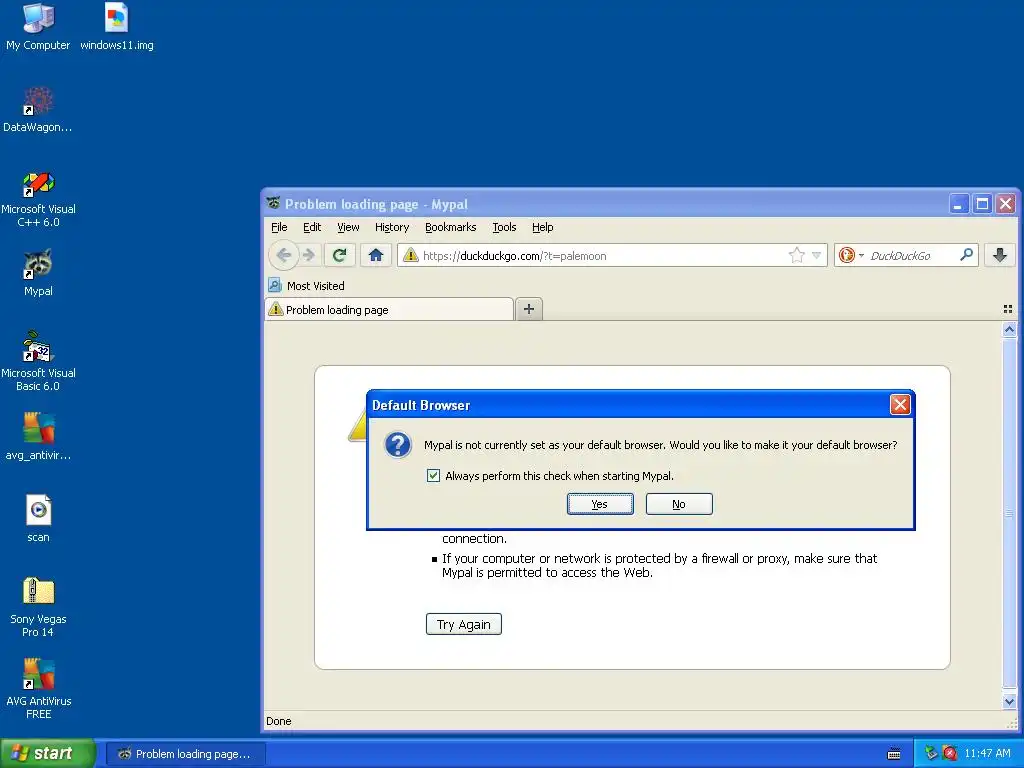Click the page scrollbar up arrow
The image size is (1024, 768).
[x=1009, y=330]
